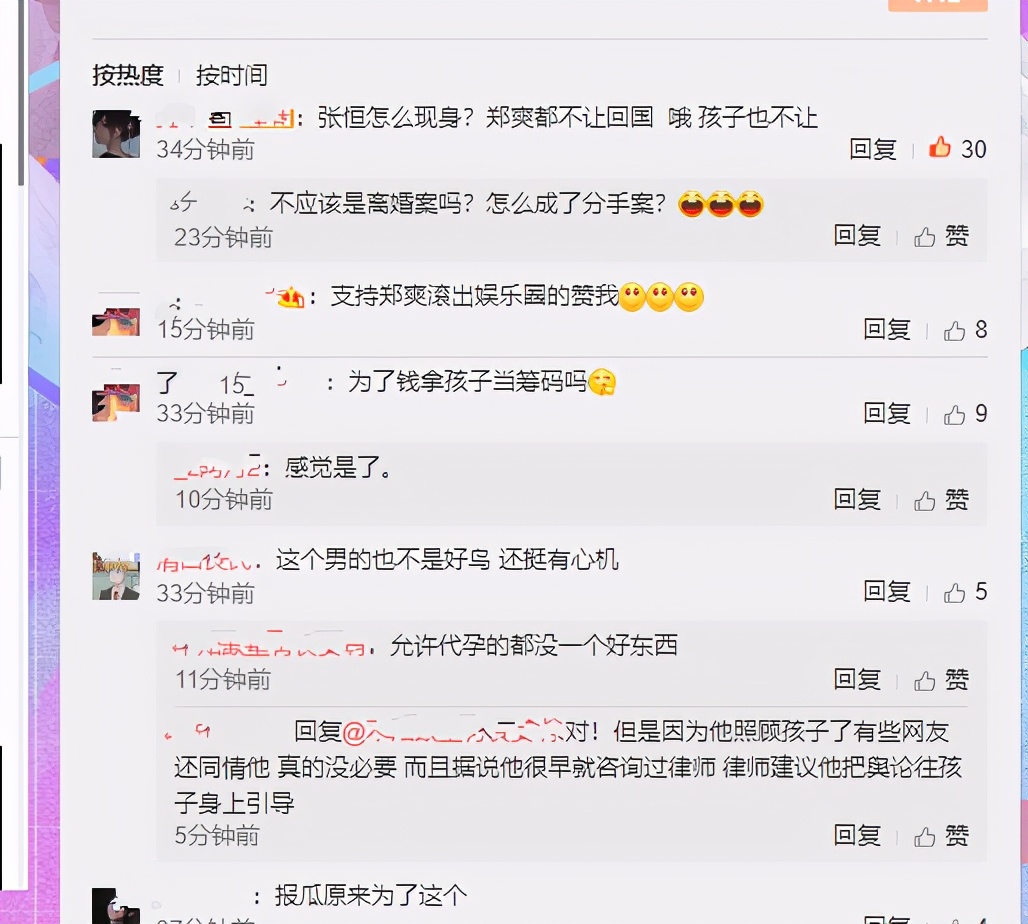The height and width of the screenshot is (924, 1028).
Task: Reply to the 感觉是了 comment
Action: [857, 499]
